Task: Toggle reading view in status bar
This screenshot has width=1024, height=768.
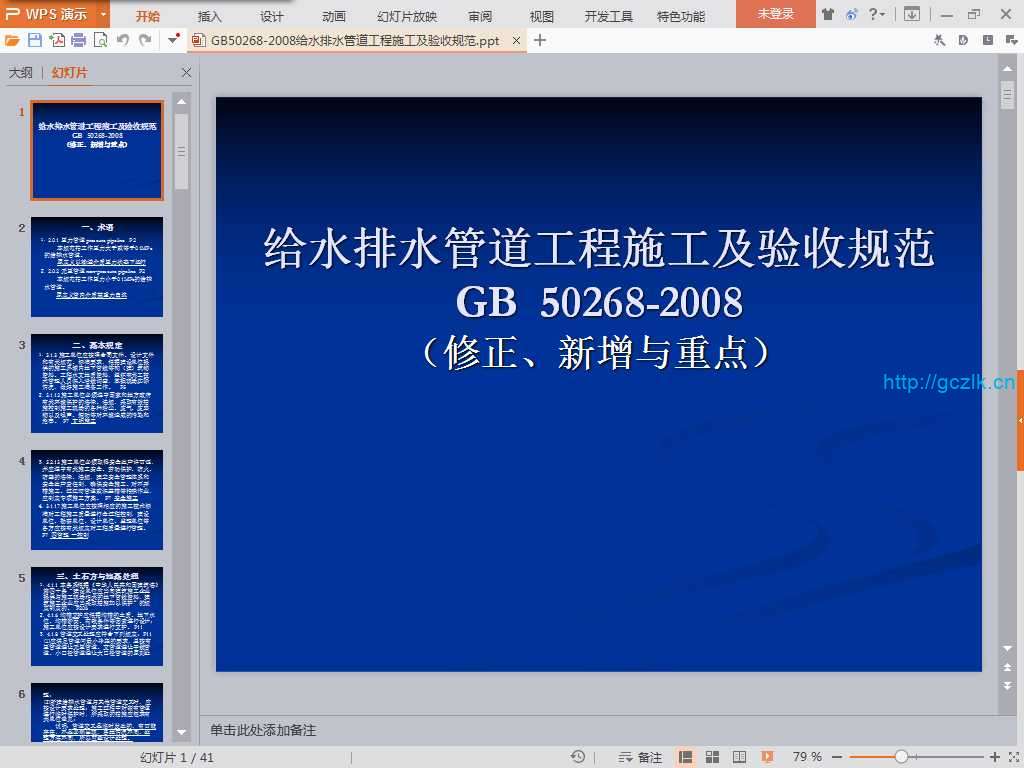Action: tap(739, 757)
